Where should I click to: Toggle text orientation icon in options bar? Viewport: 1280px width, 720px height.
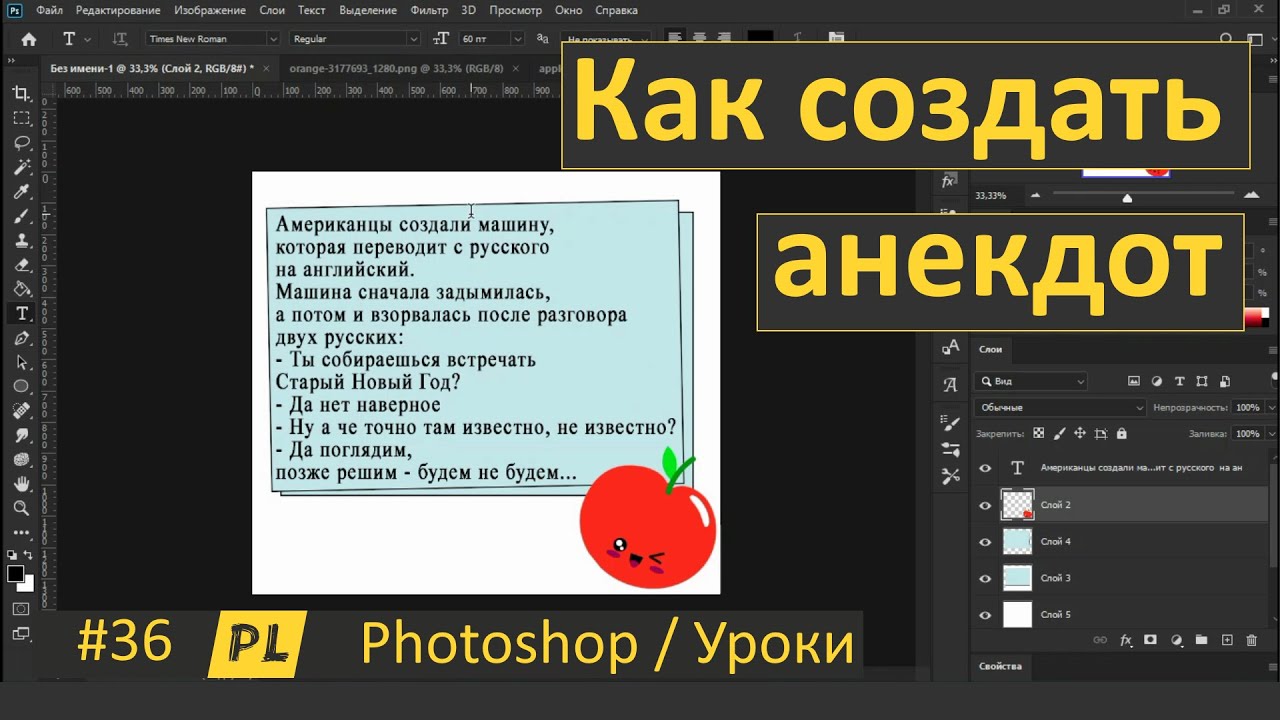click(x=120, y=39)
